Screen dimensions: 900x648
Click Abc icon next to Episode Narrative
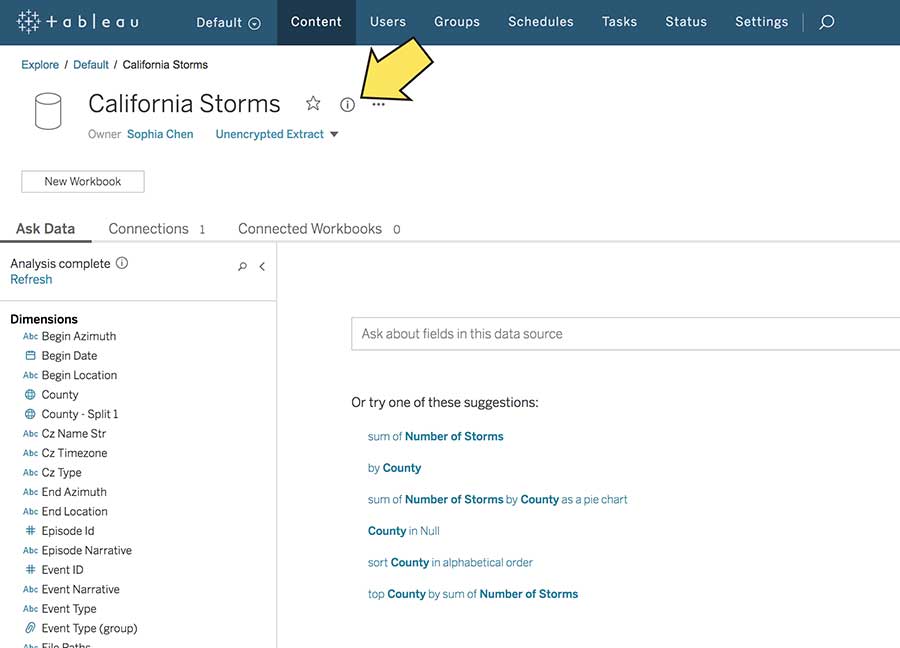30,550
